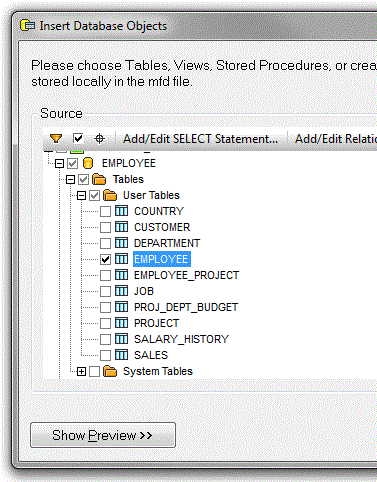The height and width of the screenshot is (482, 377).
Task: Select the User Tables label
Action: (151, 195)
